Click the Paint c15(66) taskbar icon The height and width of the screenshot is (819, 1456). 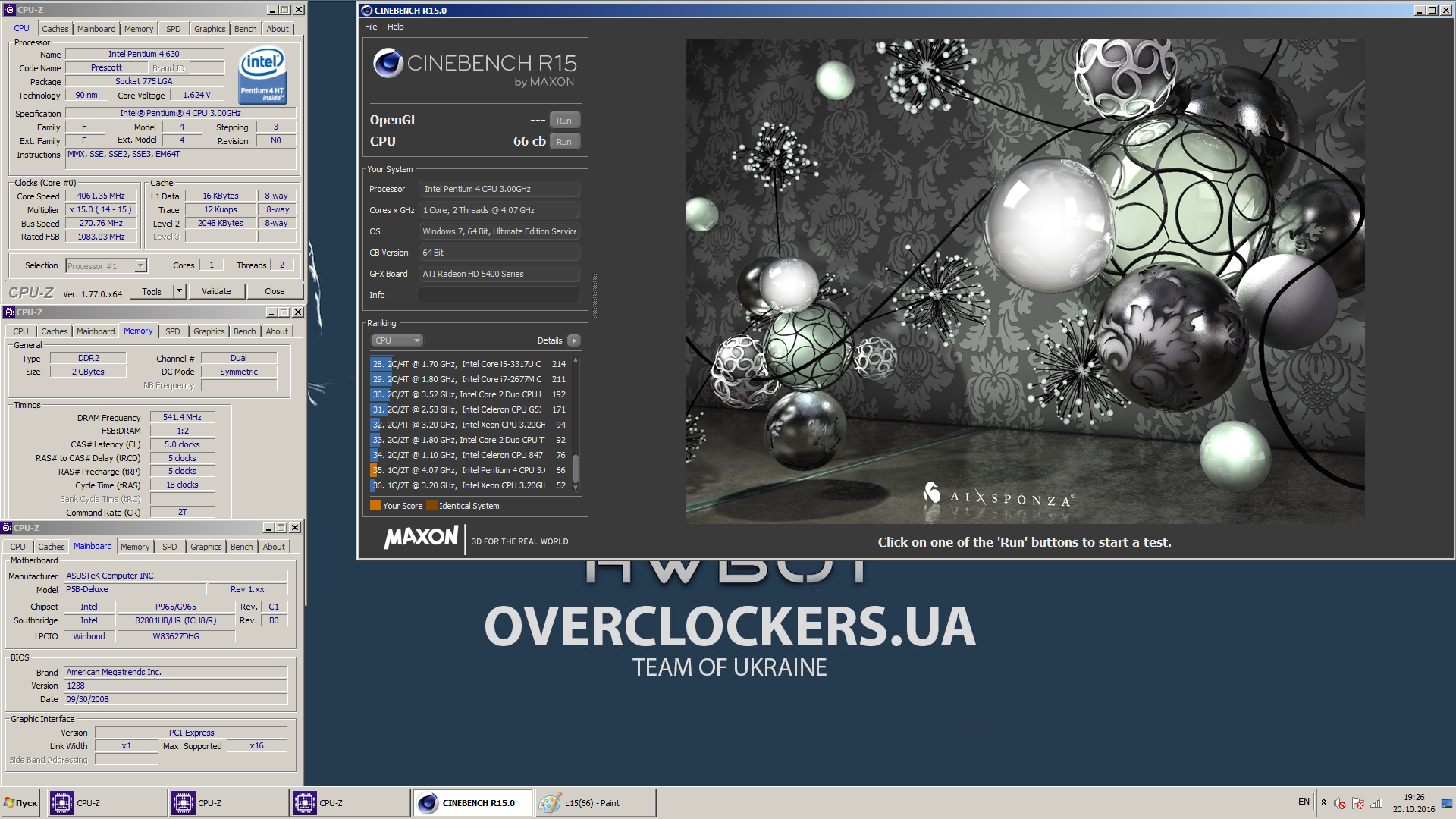[x=595, y=803]
